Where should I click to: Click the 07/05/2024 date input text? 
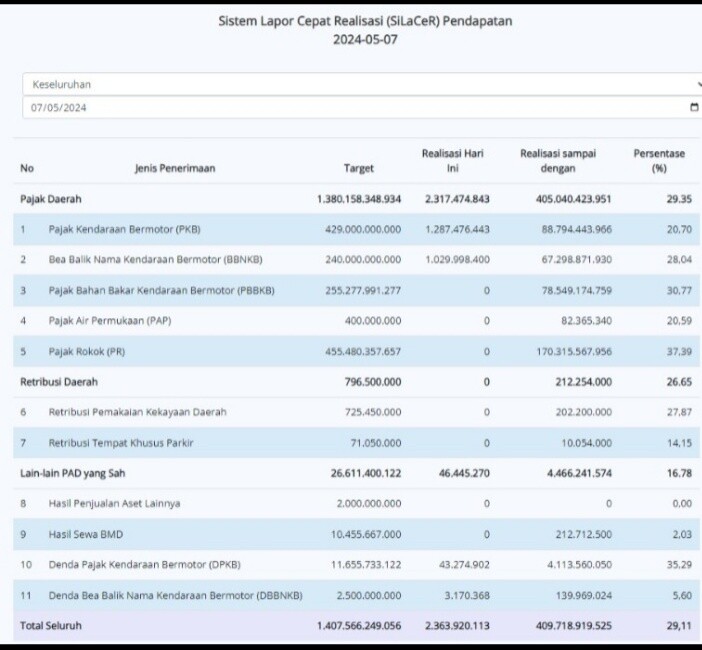pyautogui.click(x=59, y=108)
